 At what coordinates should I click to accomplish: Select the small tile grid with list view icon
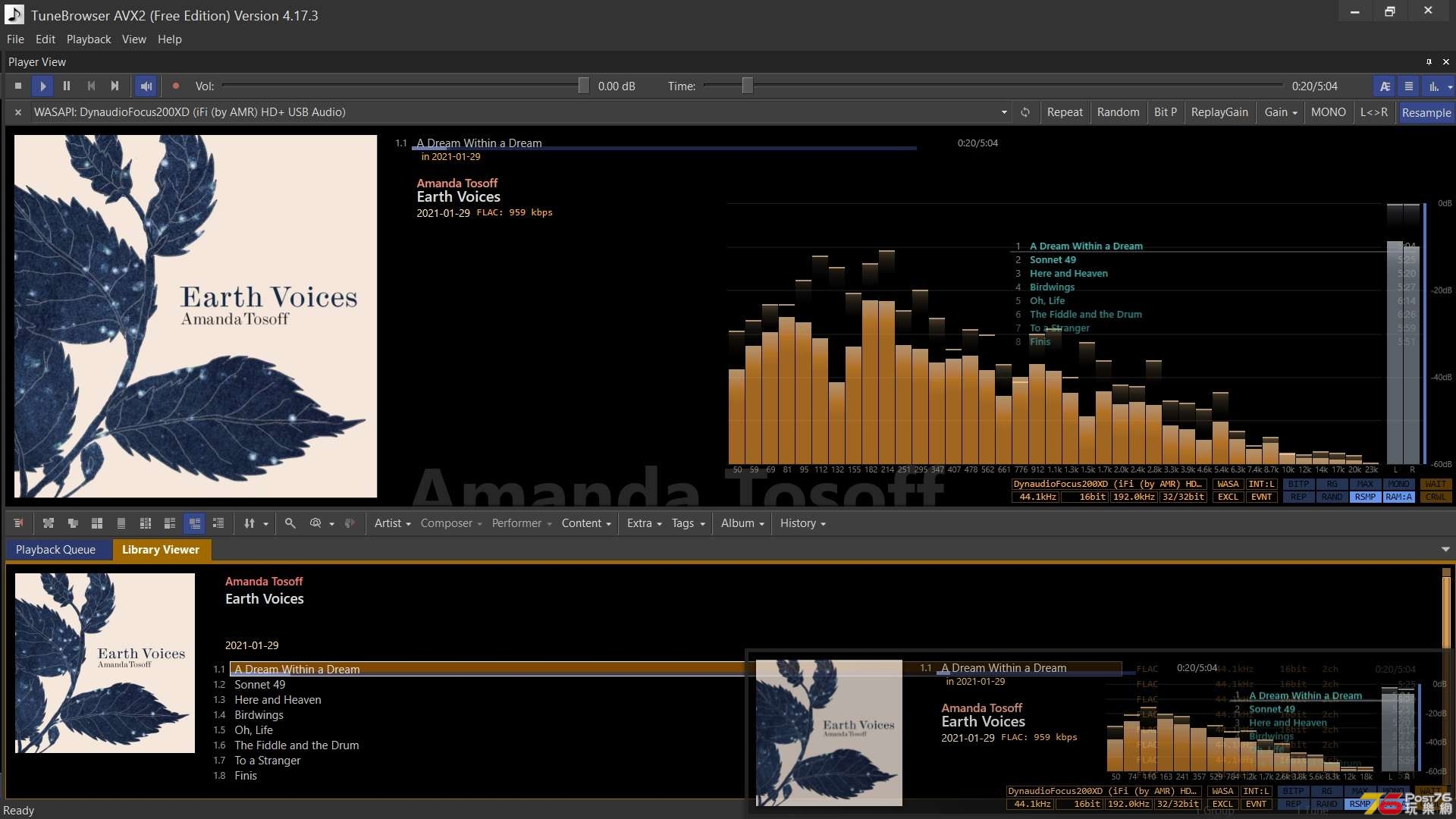tap(146, 523)
